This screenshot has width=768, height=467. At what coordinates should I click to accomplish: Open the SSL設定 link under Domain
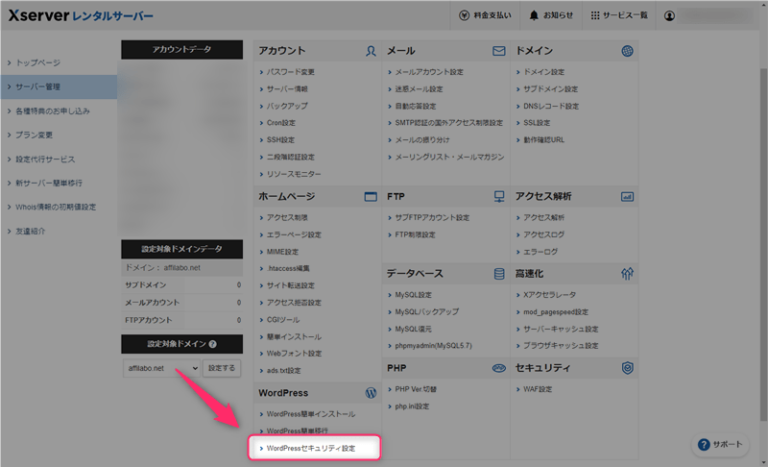point(537,123)
